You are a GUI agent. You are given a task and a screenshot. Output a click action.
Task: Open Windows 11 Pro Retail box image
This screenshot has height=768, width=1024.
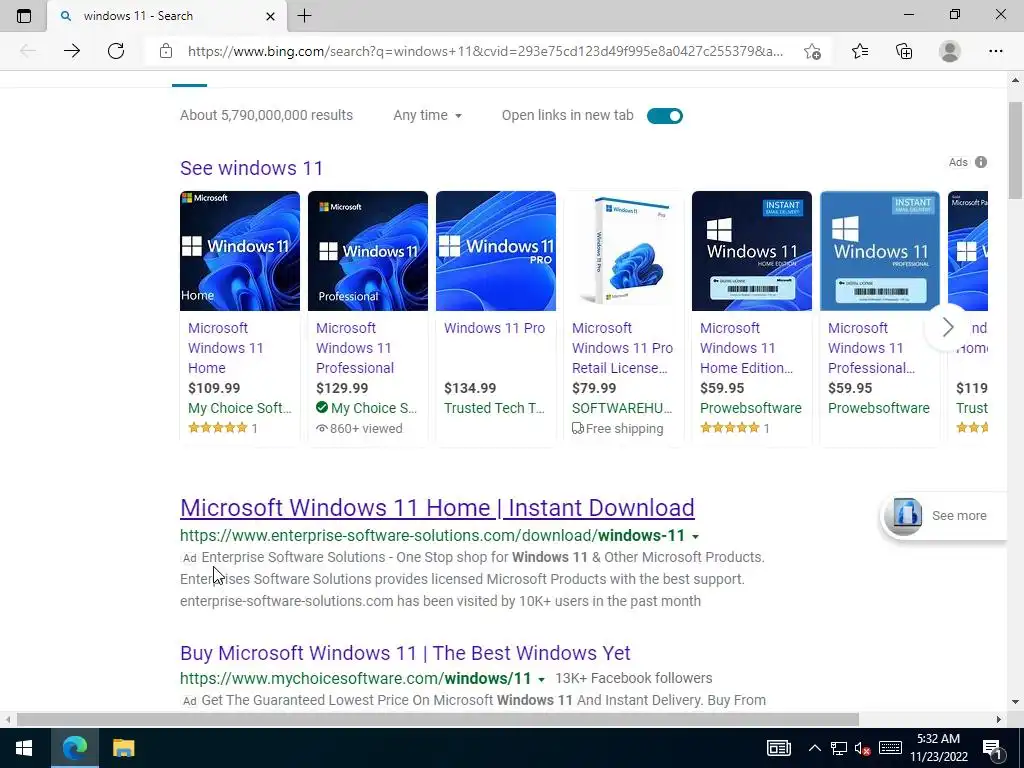624,251
